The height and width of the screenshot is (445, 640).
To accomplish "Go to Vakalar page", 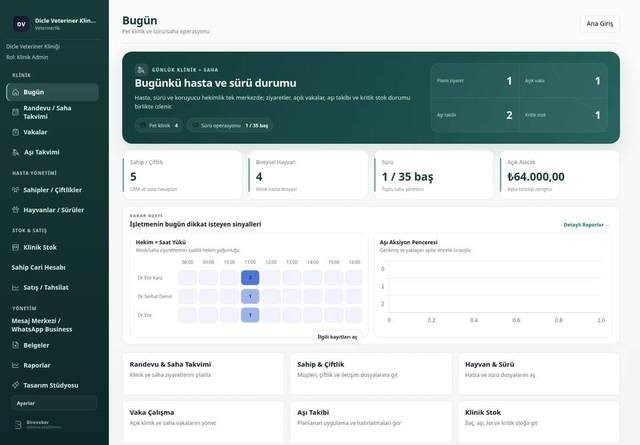I will pyautogui.click(x=52, y=132).
